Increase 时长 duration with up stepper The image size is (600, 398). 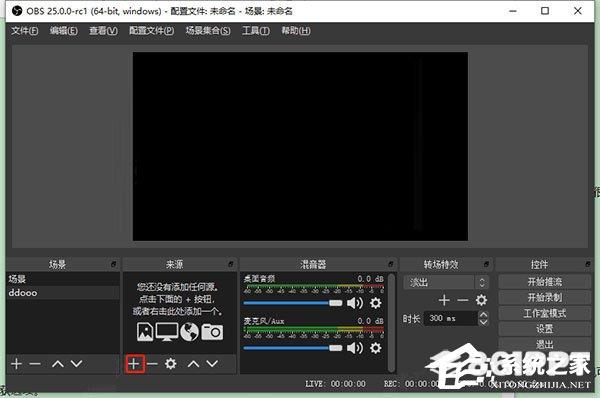(x=483, y=315)
